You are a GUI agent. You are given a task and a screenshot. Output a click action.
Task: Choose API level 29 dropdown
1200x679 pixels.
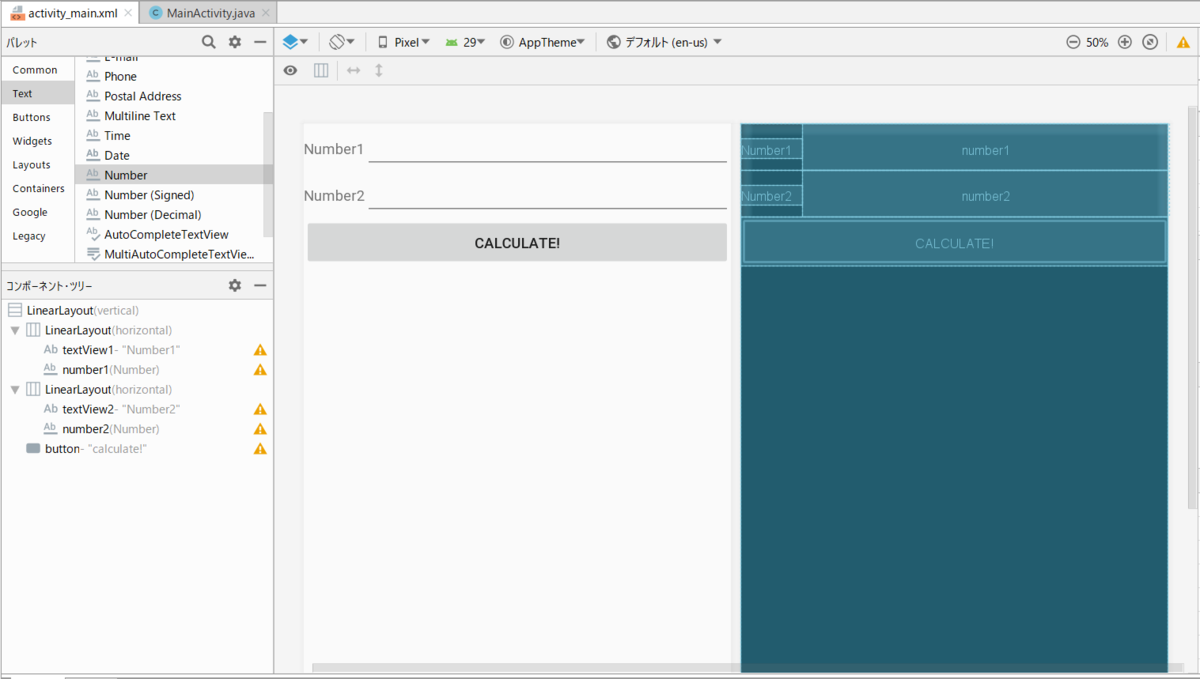pos(466,42)
